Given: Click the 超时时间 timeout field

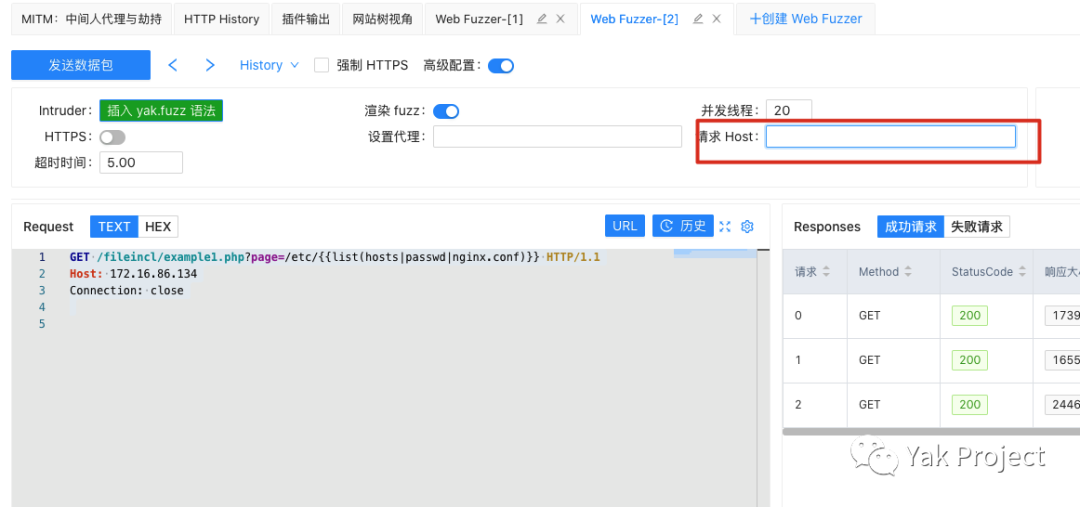Looking at the screenshot, I should coord(141,163).
